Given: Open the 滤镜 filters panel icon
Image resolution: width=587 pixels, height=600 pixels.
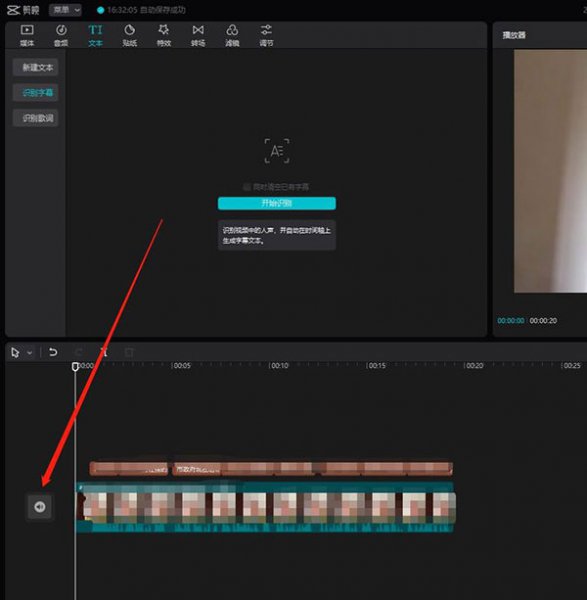Looking at the screenshot, I should click(232, 35).
